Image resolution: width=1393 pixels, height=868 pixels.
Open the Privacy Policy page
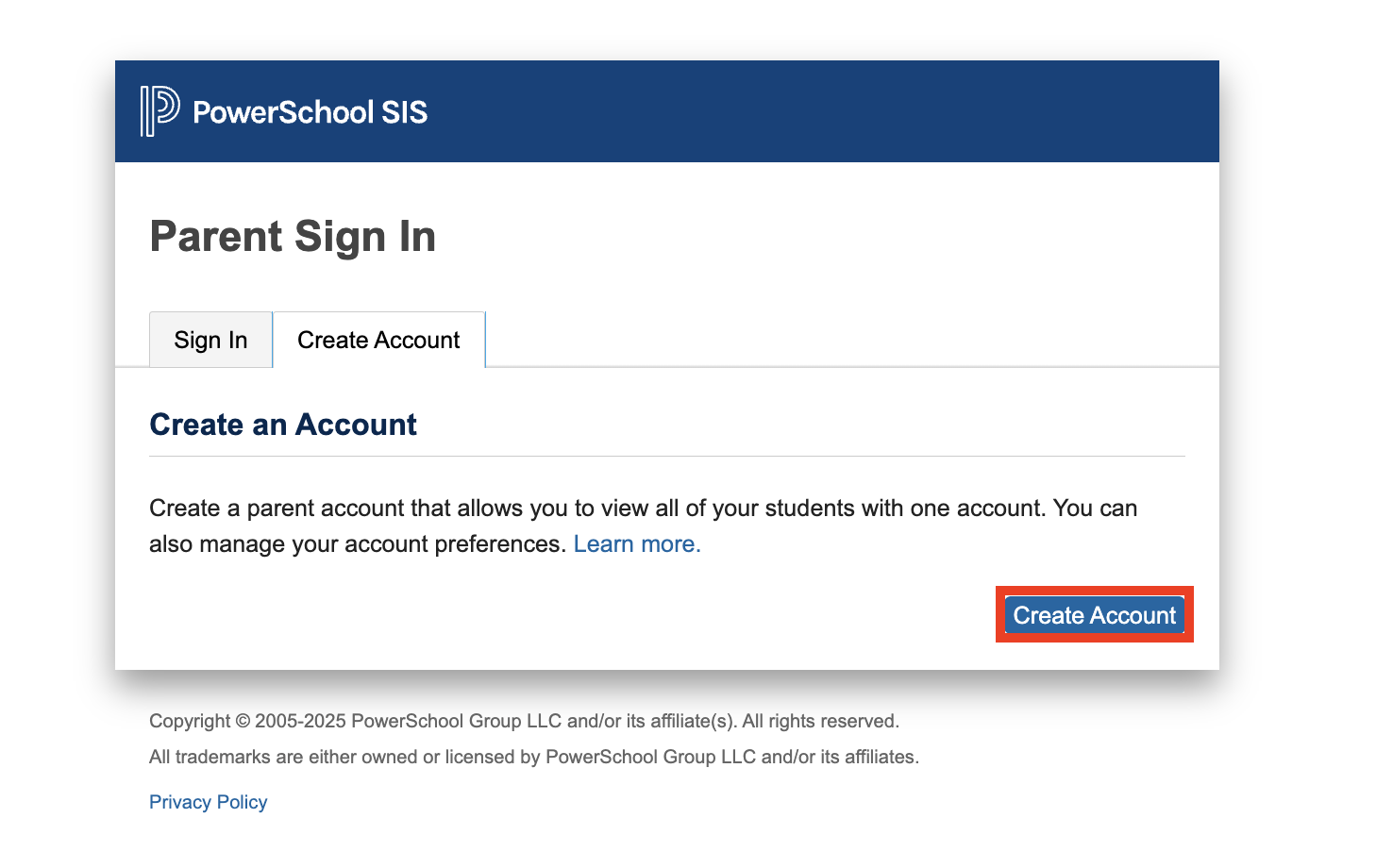tap(208, 801)
